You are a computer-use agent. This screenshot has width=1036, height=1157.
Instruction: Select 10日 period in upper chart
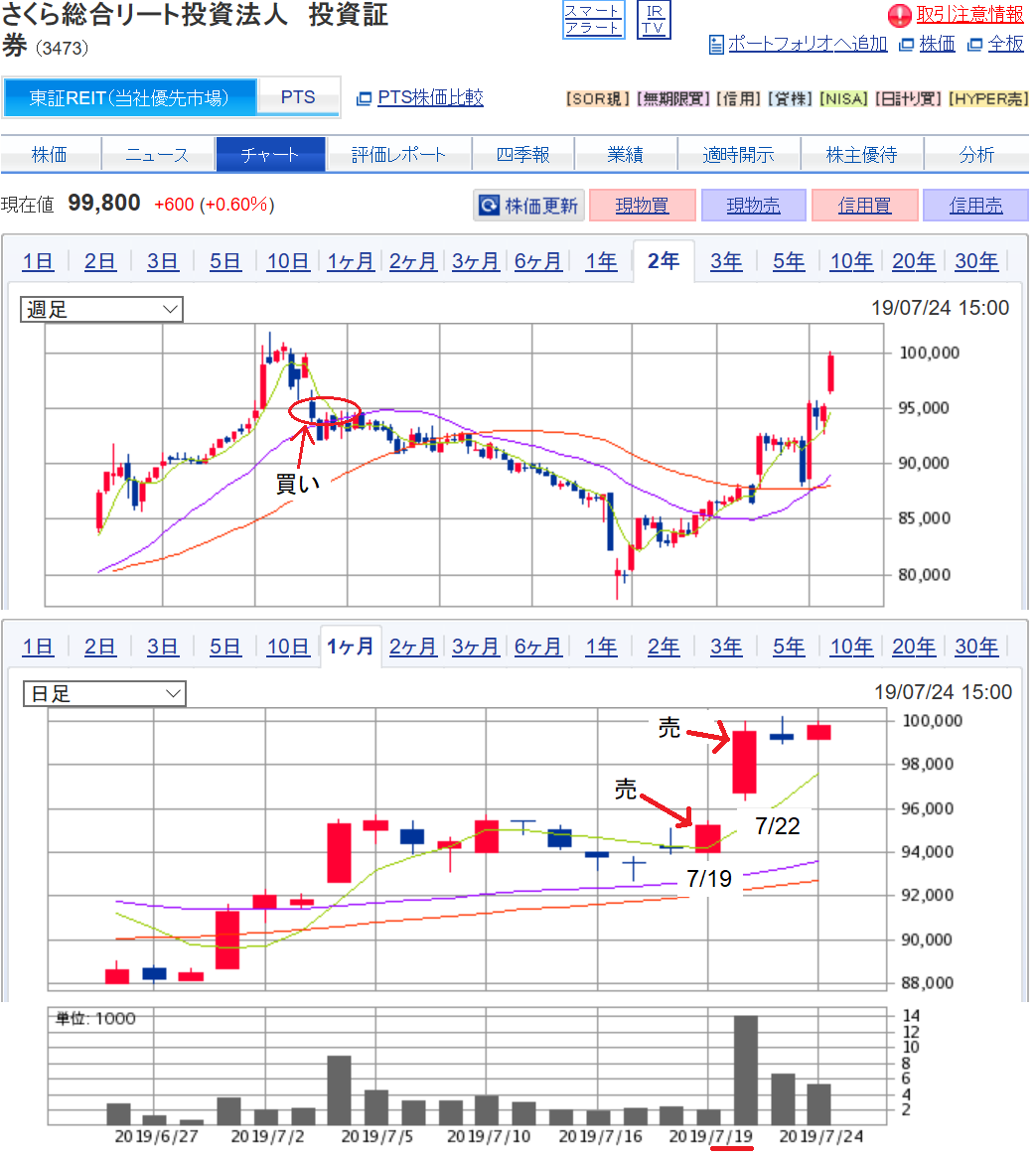288,261
